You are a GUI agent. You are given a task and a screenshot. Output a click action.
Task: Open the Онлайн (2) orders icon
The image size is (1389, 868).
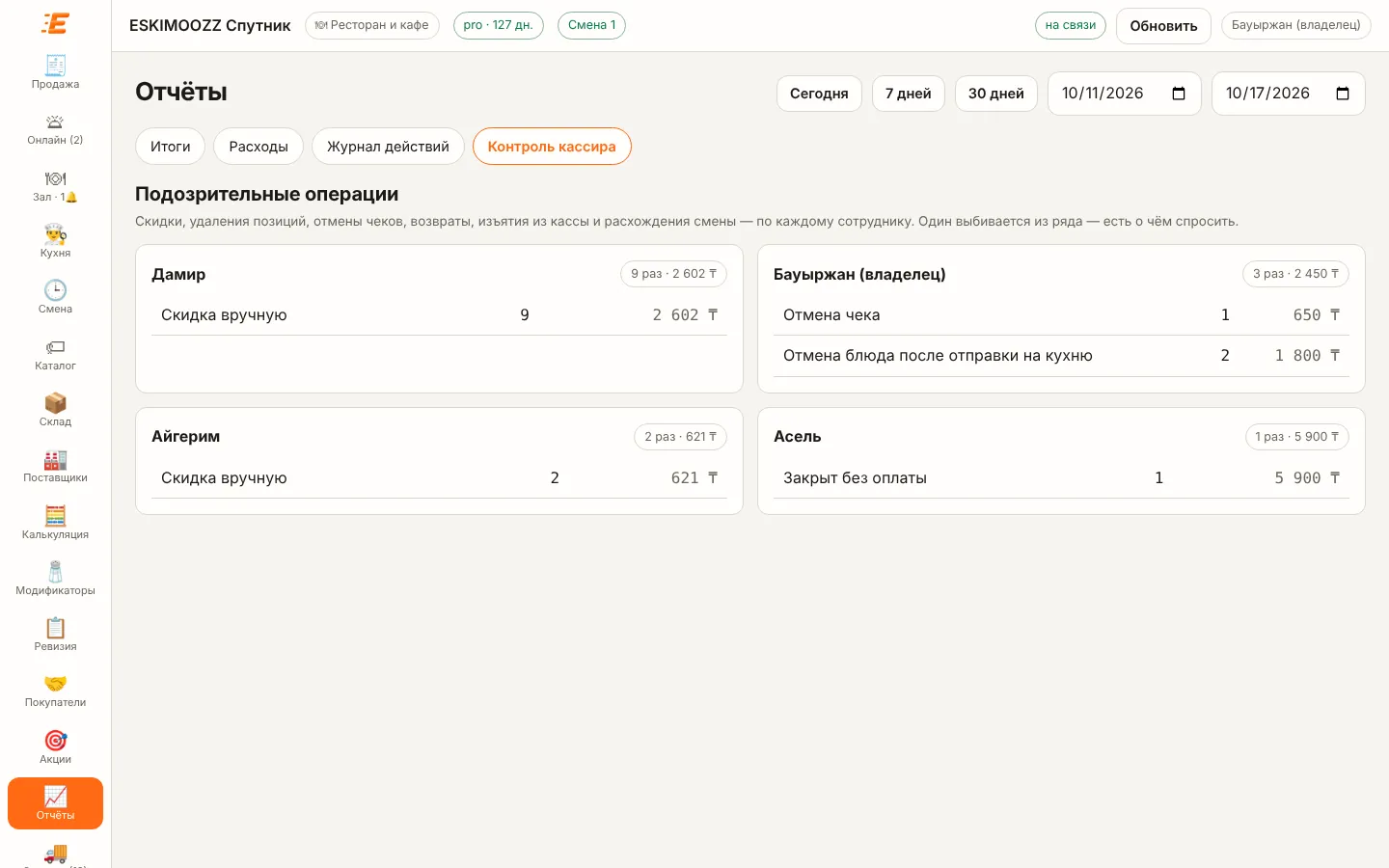pyautogui.click(x=55, y=122)
